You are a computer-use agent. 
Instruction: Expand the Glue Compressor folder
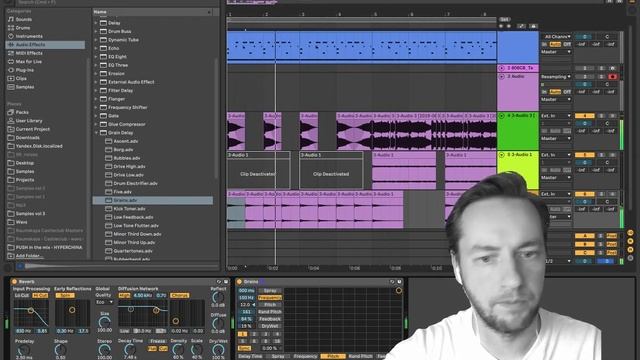pos(96,124)
